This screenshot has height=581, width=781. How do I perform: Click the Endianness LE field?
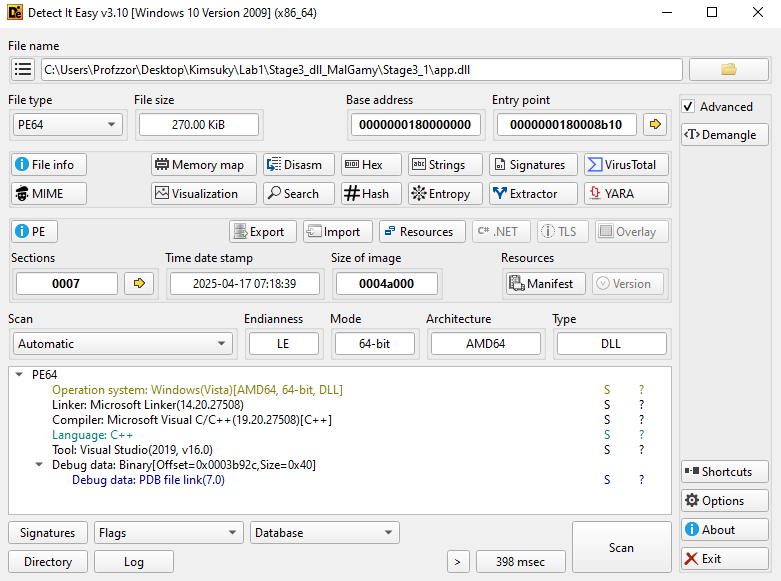(283, 343)
